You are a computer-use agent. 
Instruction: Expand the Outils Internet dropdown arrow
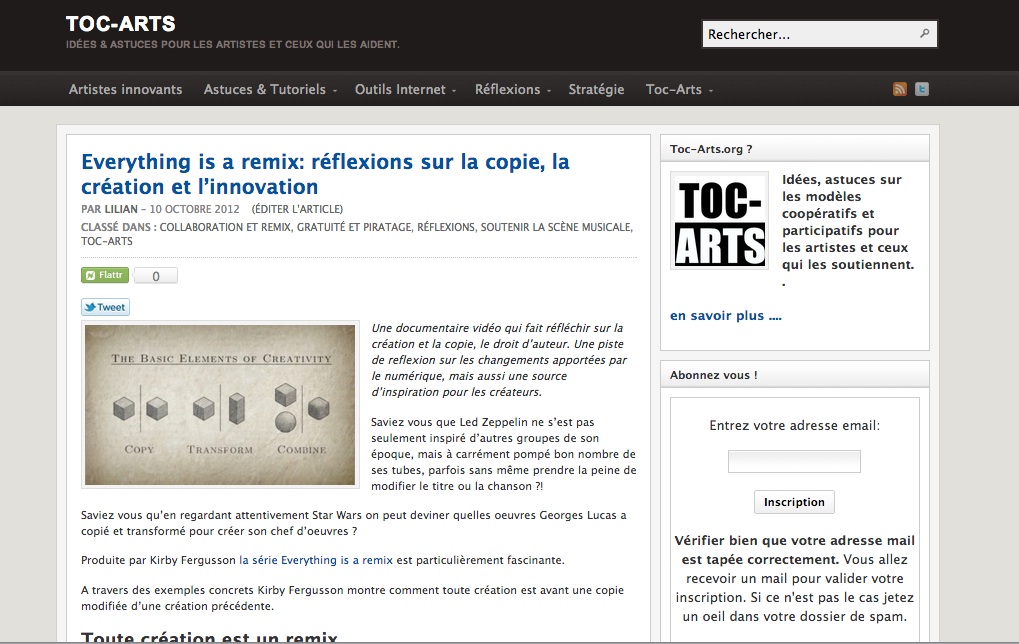tap(454, 91)
